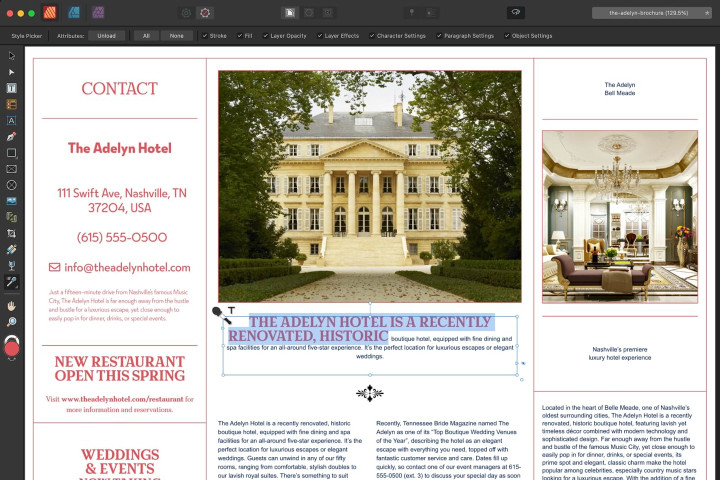Select the layered-pages tool above the crop tool
The image size is (720, 480).
[11, 217]
